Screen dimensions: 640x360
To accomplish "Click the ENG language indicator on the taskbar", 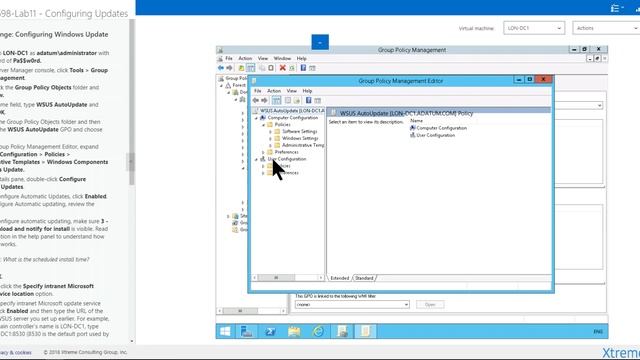I will point(598,331).
